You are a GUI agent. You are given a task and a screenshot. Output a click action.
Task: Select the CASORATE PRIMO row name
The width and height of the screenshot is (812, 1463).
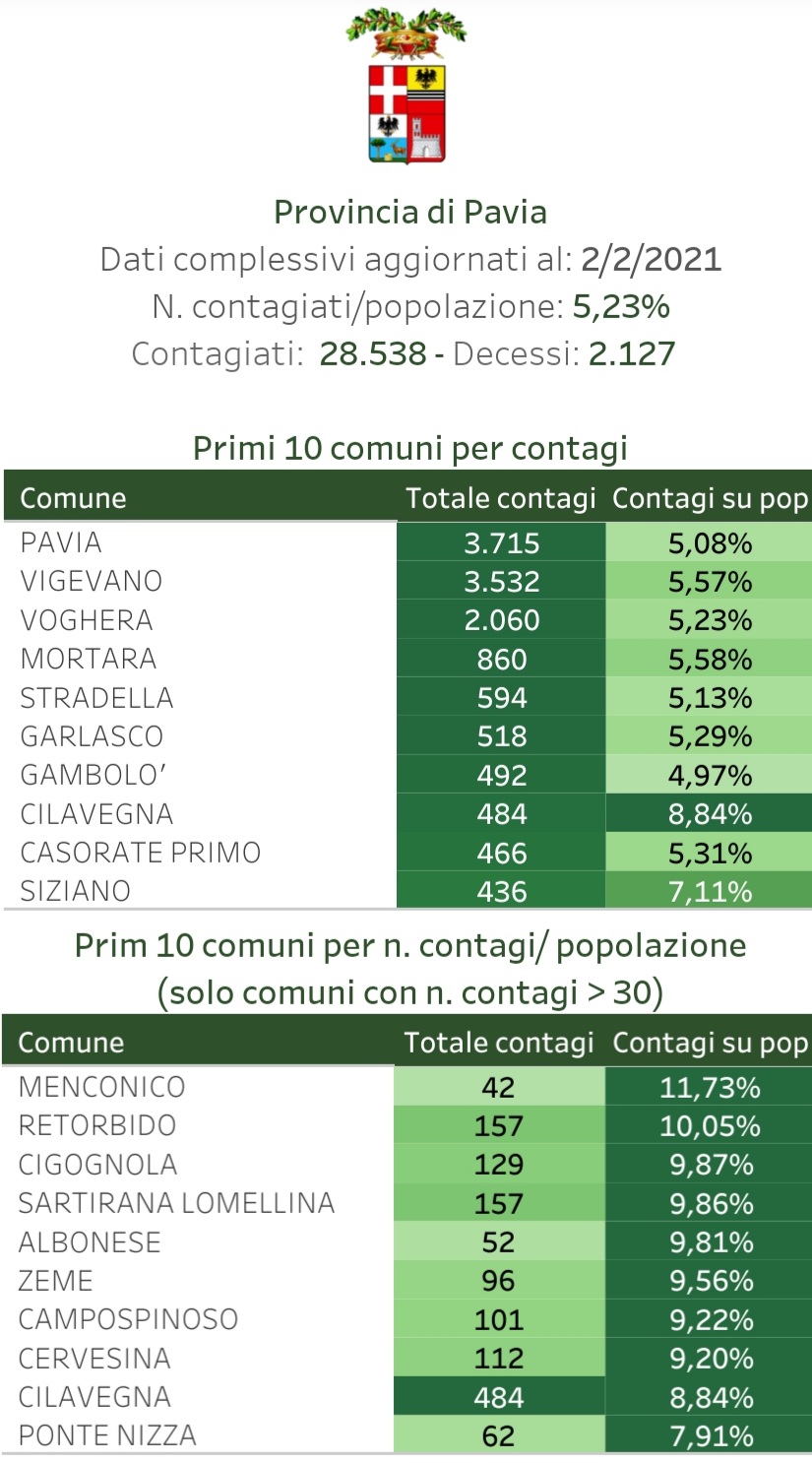140,853
